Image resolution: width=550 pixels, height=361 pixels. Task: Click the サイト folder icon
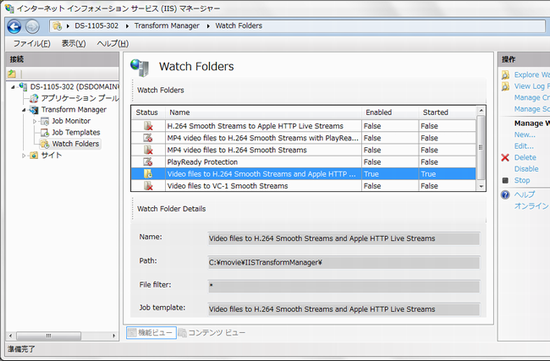[34, 155]
